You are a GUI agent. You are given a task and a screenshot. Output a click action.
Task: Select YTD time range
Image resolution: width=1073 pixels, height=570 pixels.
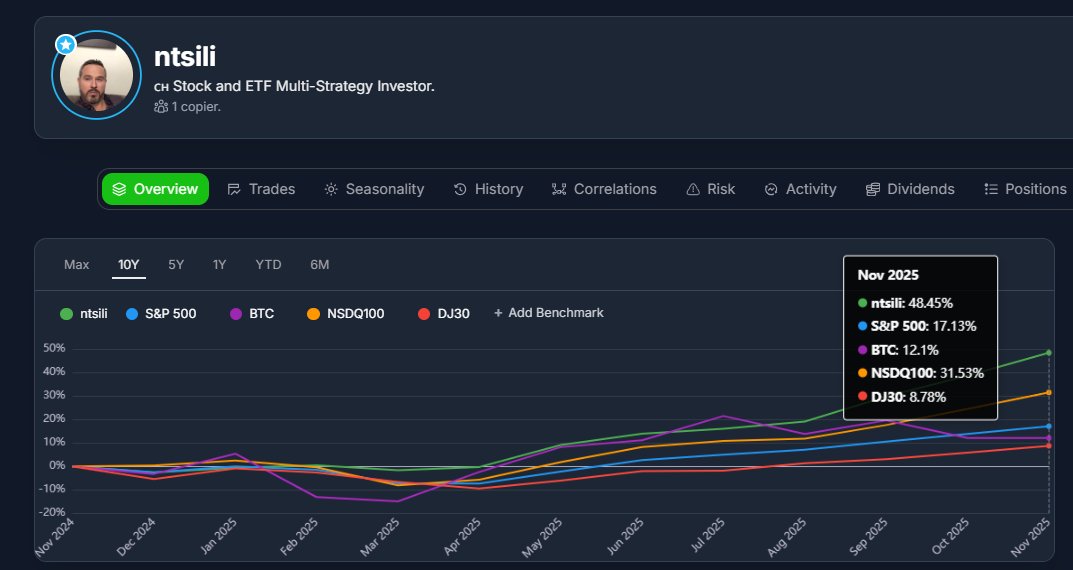268,265
